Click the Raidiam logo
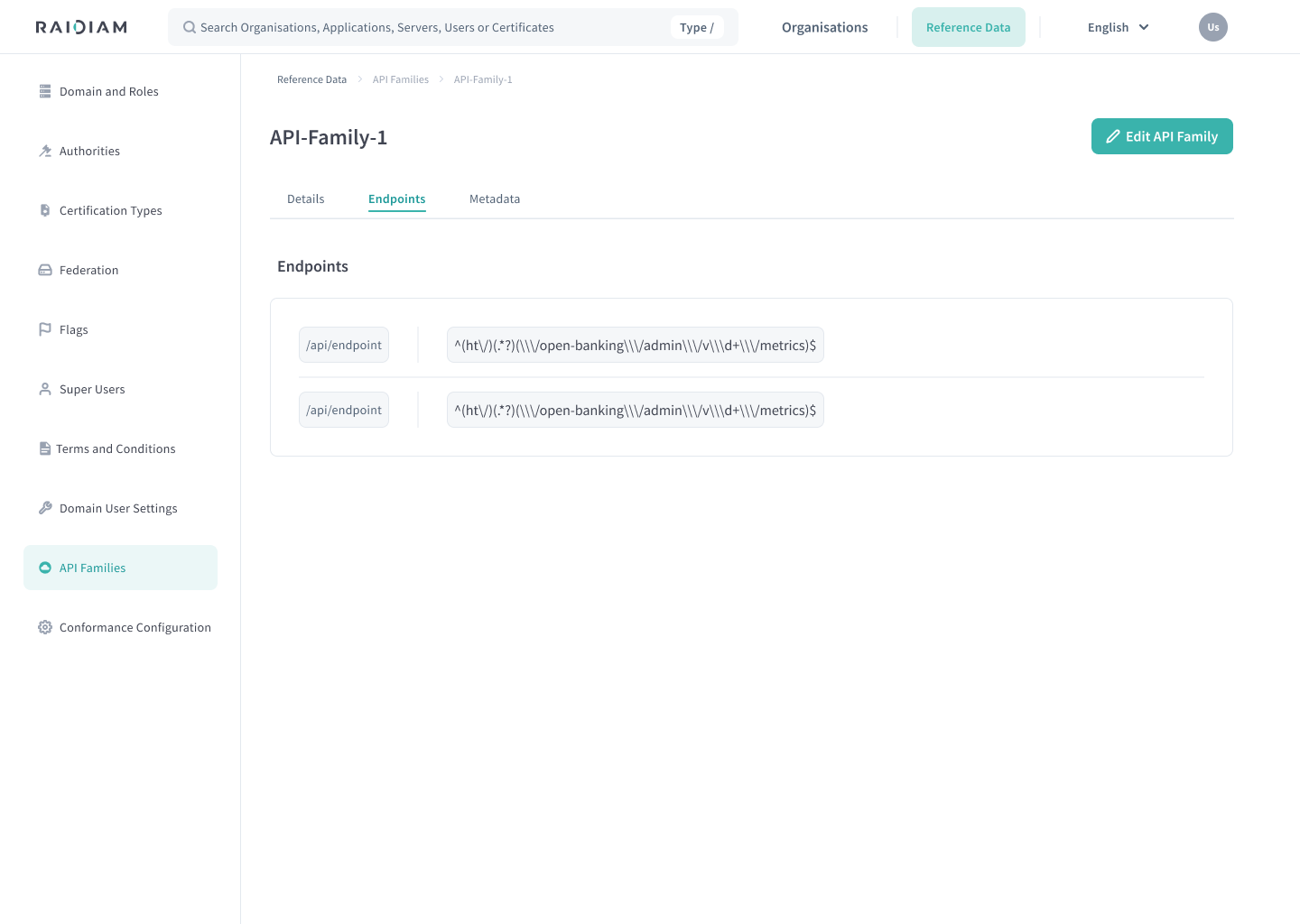1300x924 pixels. 80,26
